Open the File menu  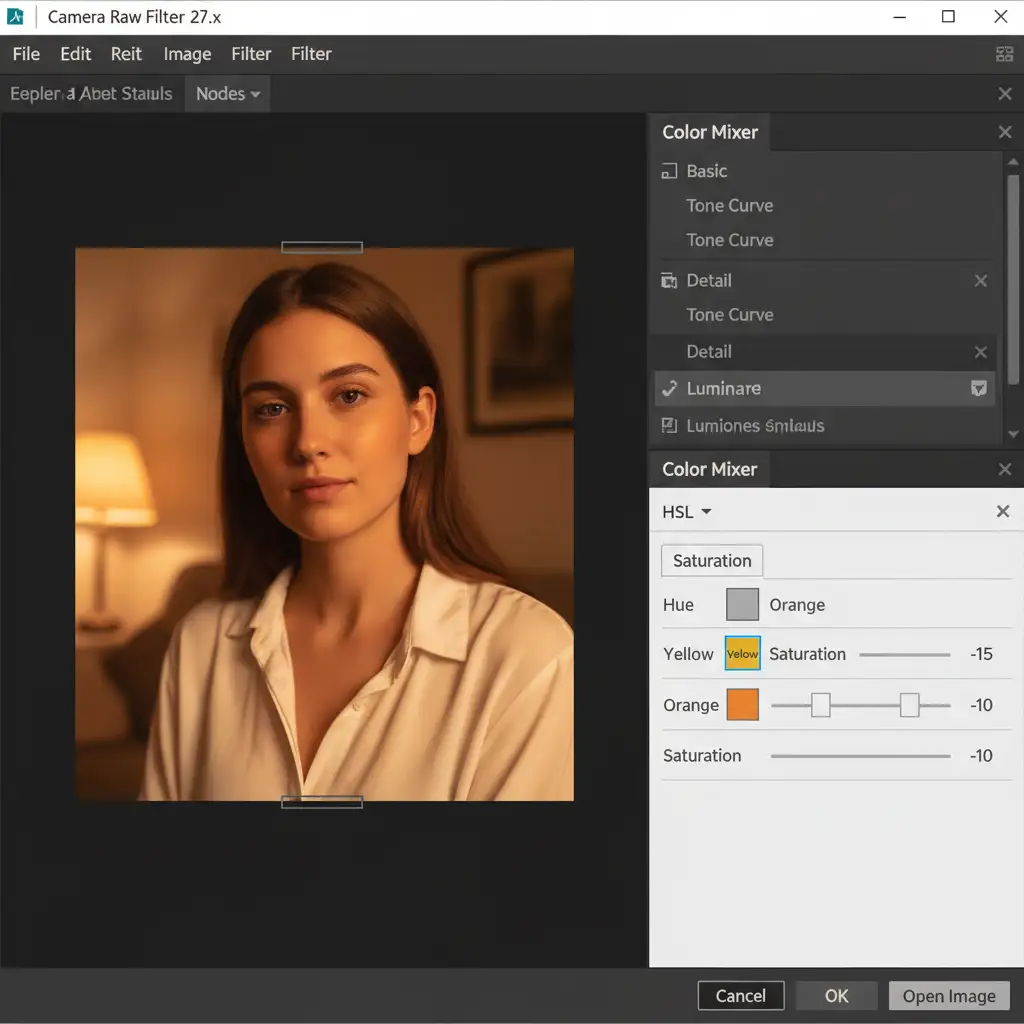26,54
